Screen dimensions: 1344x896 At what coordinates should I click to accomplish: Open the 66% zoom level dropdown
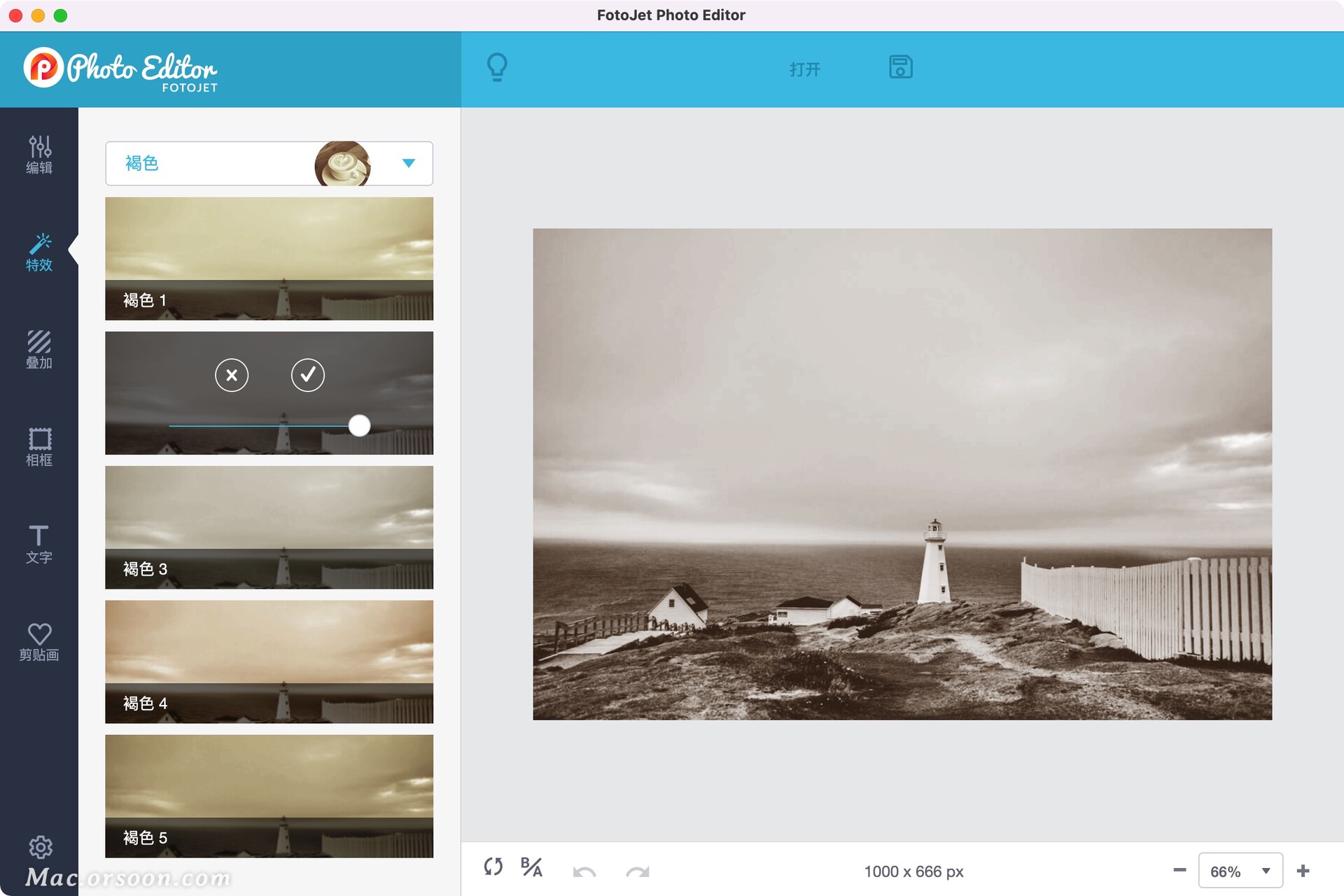[1240, 871]
